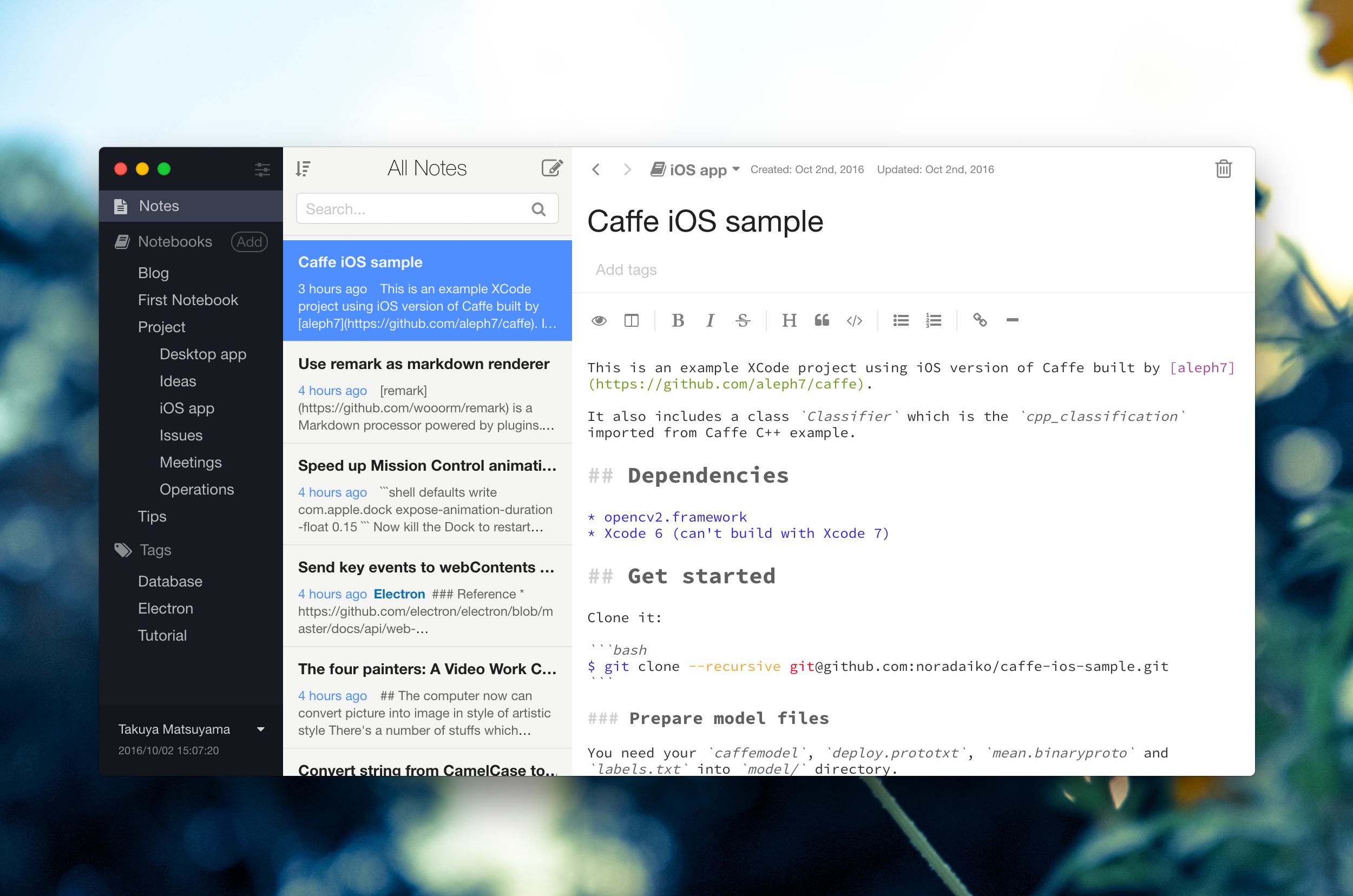
Task: Click the inline code formatting icon
Action: (854, 319)
